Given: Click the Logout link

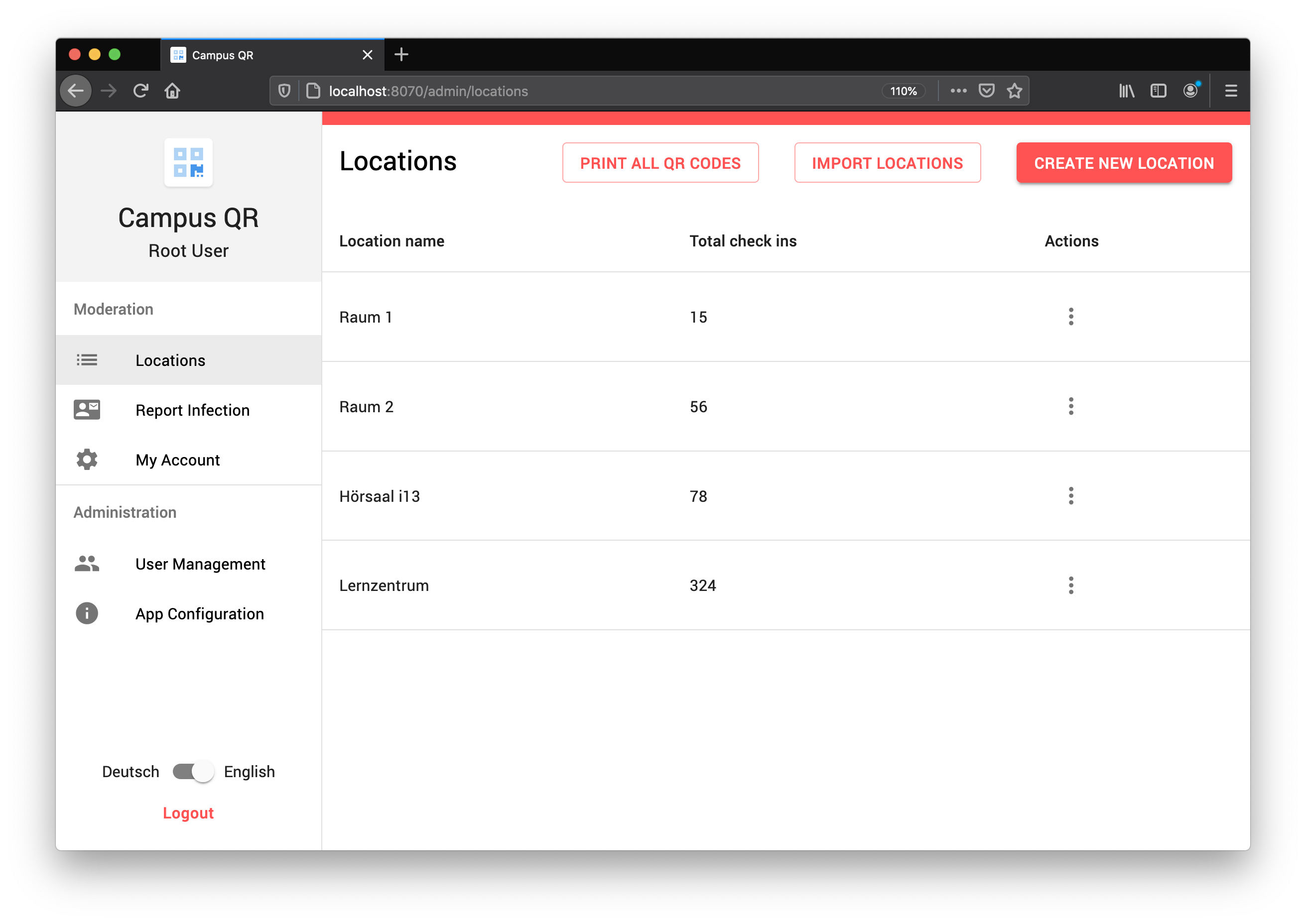Looking at the screenshot, I should (188, 813).
